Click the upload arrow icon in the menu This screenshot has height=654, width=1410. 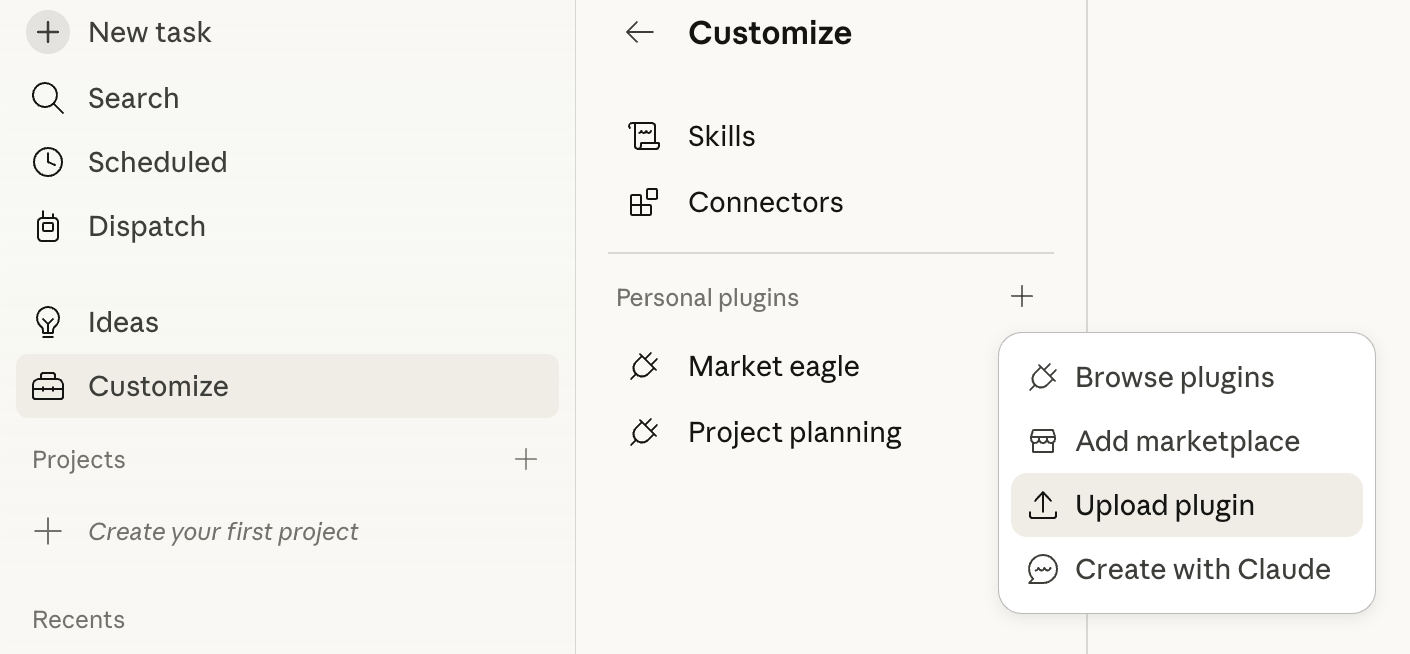coord(1043,505)
